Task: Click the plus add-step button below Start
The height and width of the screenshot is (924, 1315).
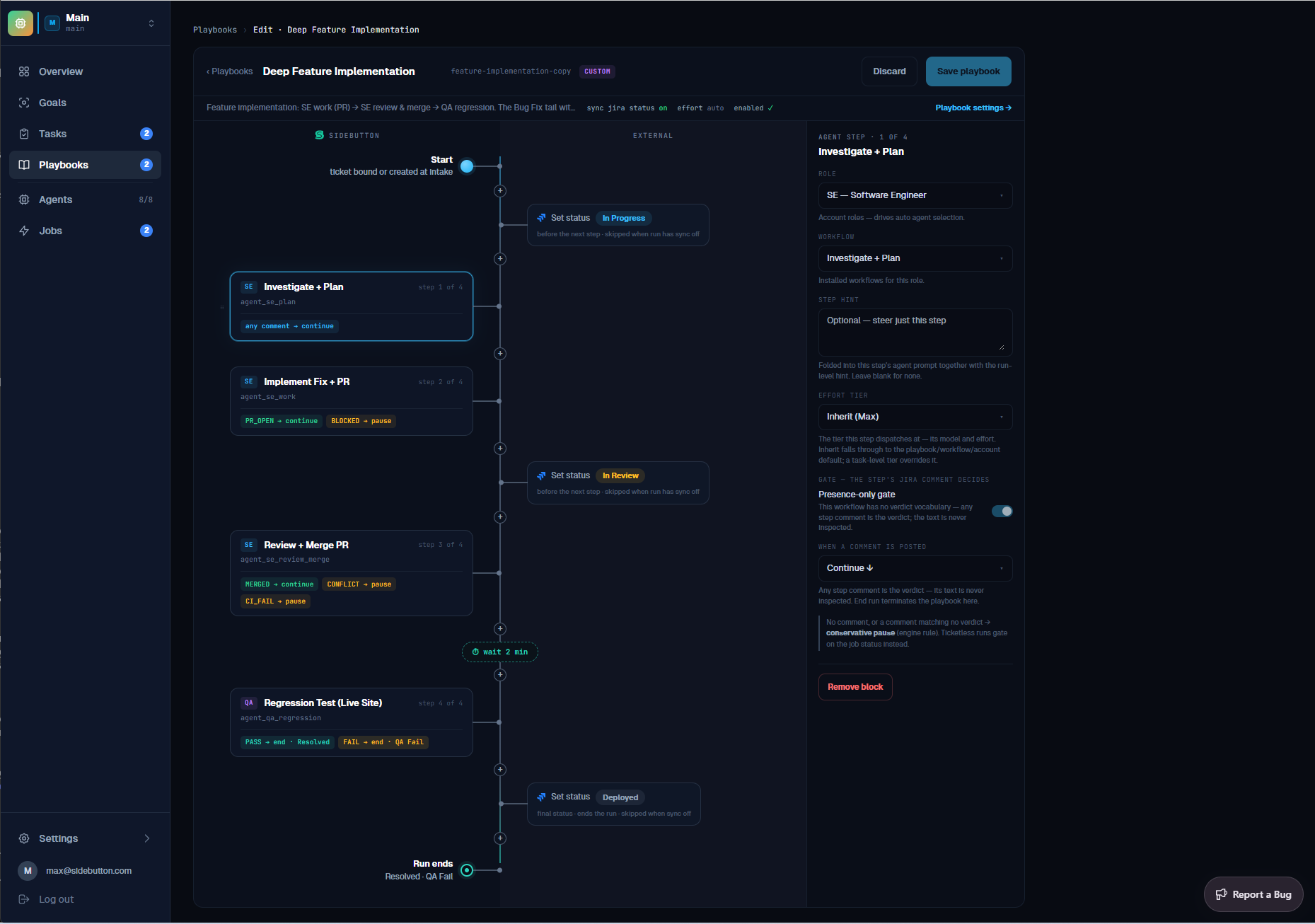Action: 500,191
